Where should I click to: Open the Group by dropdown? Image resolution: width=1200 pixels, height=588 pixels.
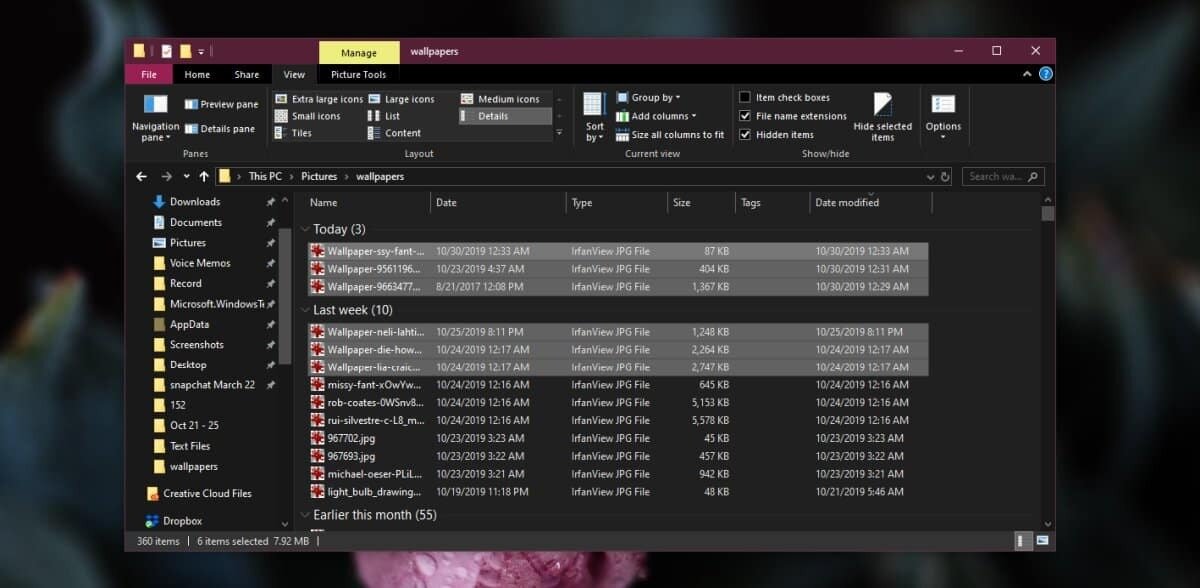(x=653, y=96)
